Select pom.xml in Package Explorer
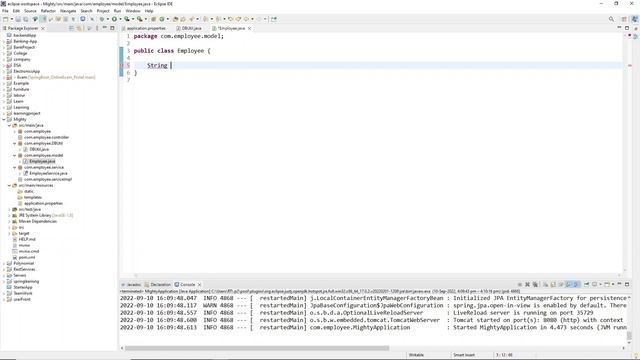 click(27, 257)
